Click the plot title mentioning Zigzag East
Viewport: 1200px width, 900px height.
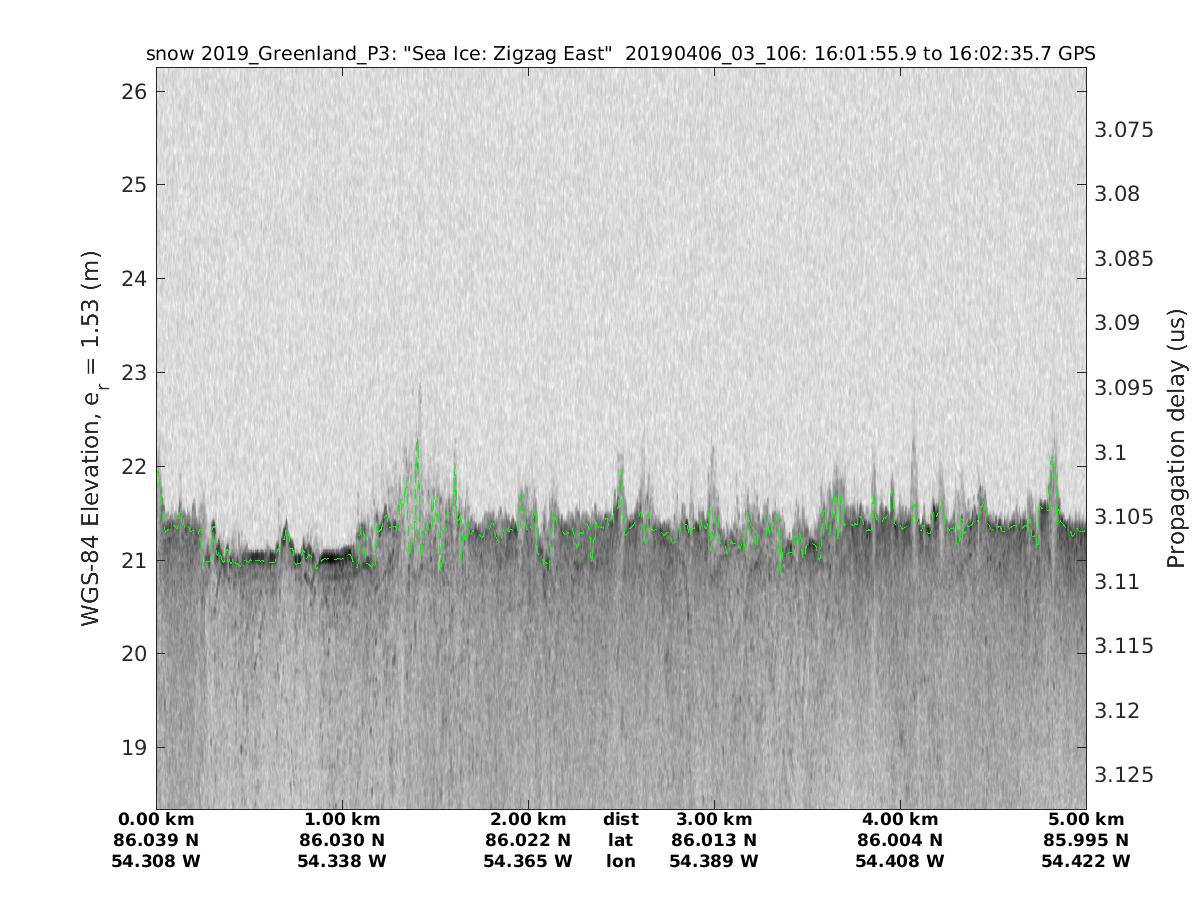click(x=621, y=54)
